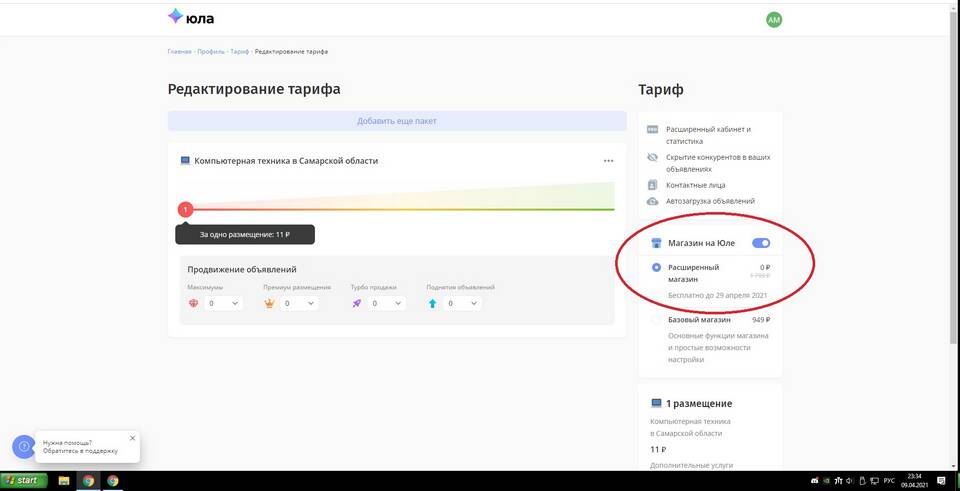
Task: Close the help support popup
Action: (132, 438)
